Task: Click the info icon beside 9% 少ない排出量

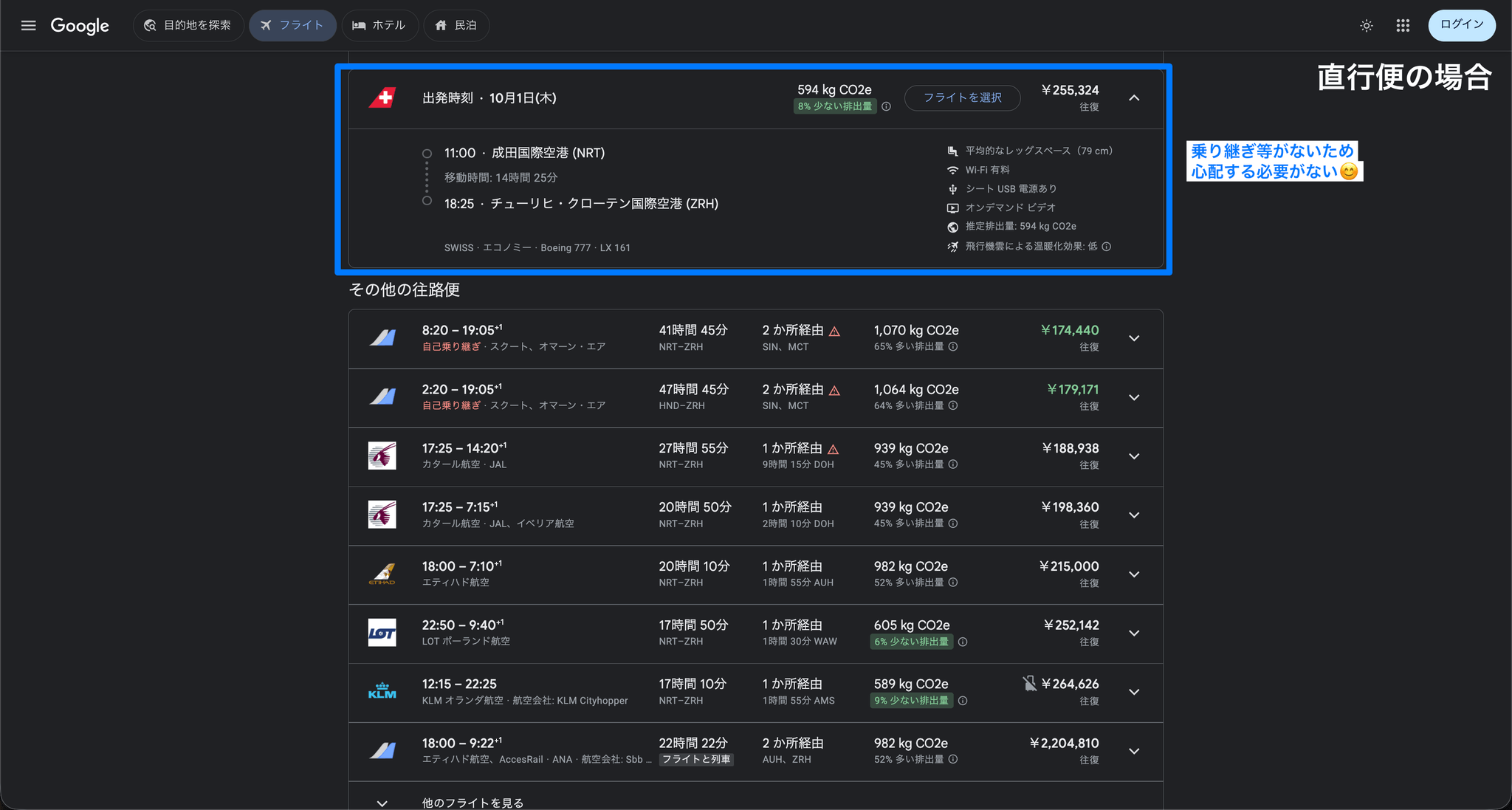Action: pos(963,701)
